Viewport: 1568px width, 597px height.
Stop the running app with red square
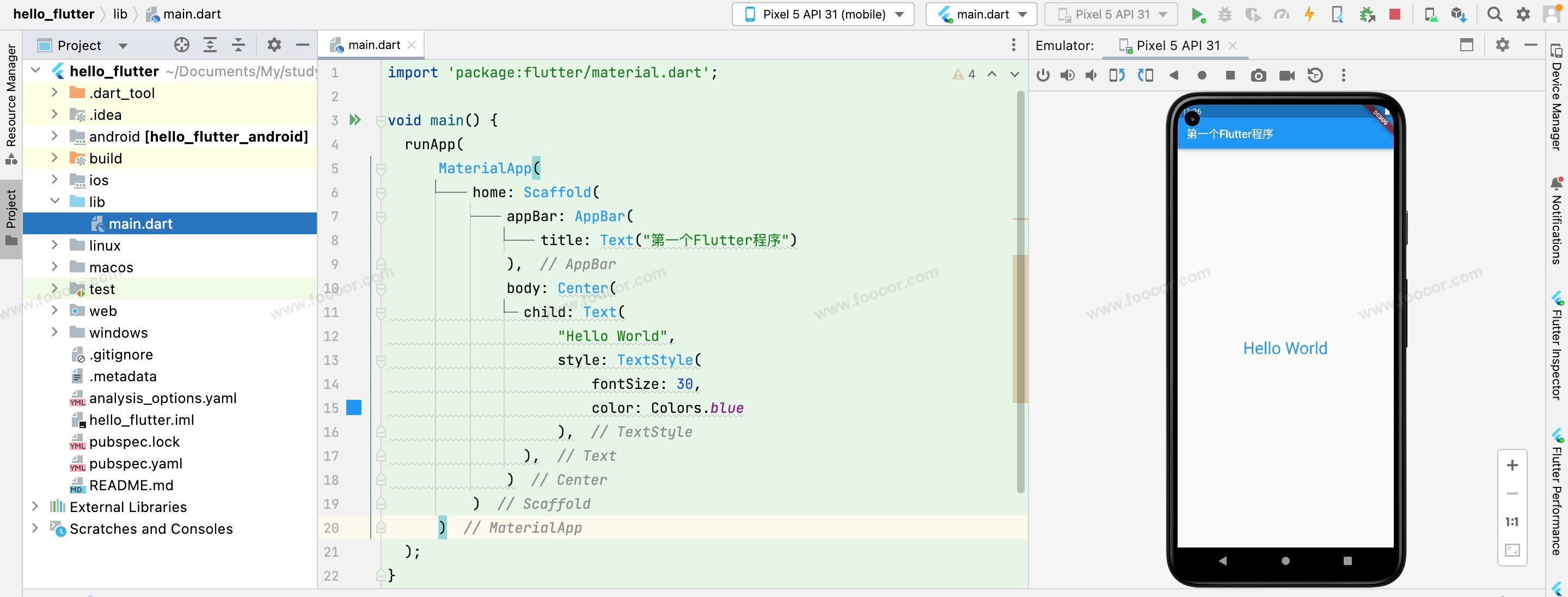click(1394, 14)
